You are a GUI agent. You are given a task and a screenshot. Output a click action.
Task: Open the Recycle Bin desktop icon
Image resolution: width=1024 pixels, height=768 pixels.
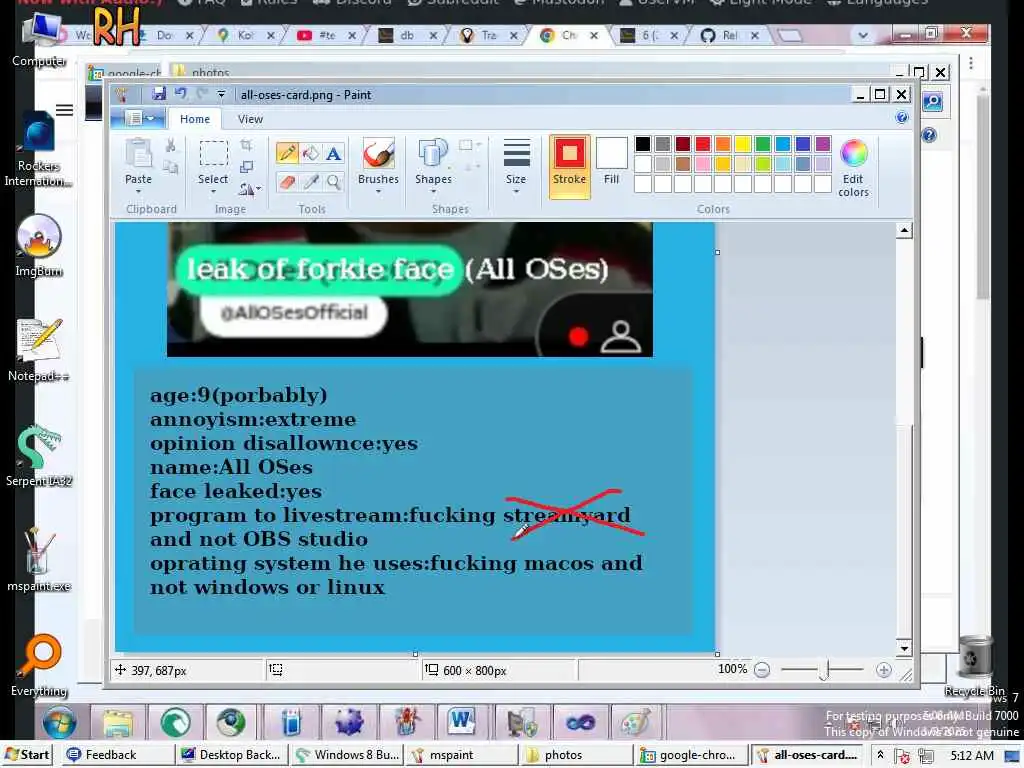(x=974, y=665)
